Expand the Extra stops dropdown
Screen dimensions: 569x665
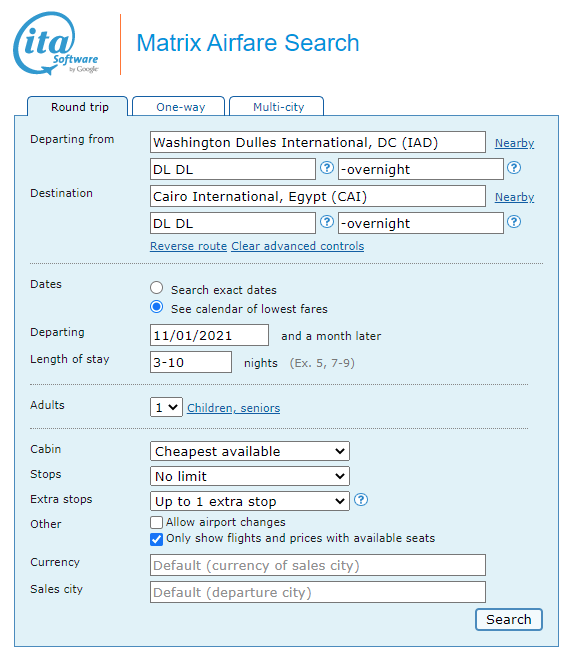point(250,501)
